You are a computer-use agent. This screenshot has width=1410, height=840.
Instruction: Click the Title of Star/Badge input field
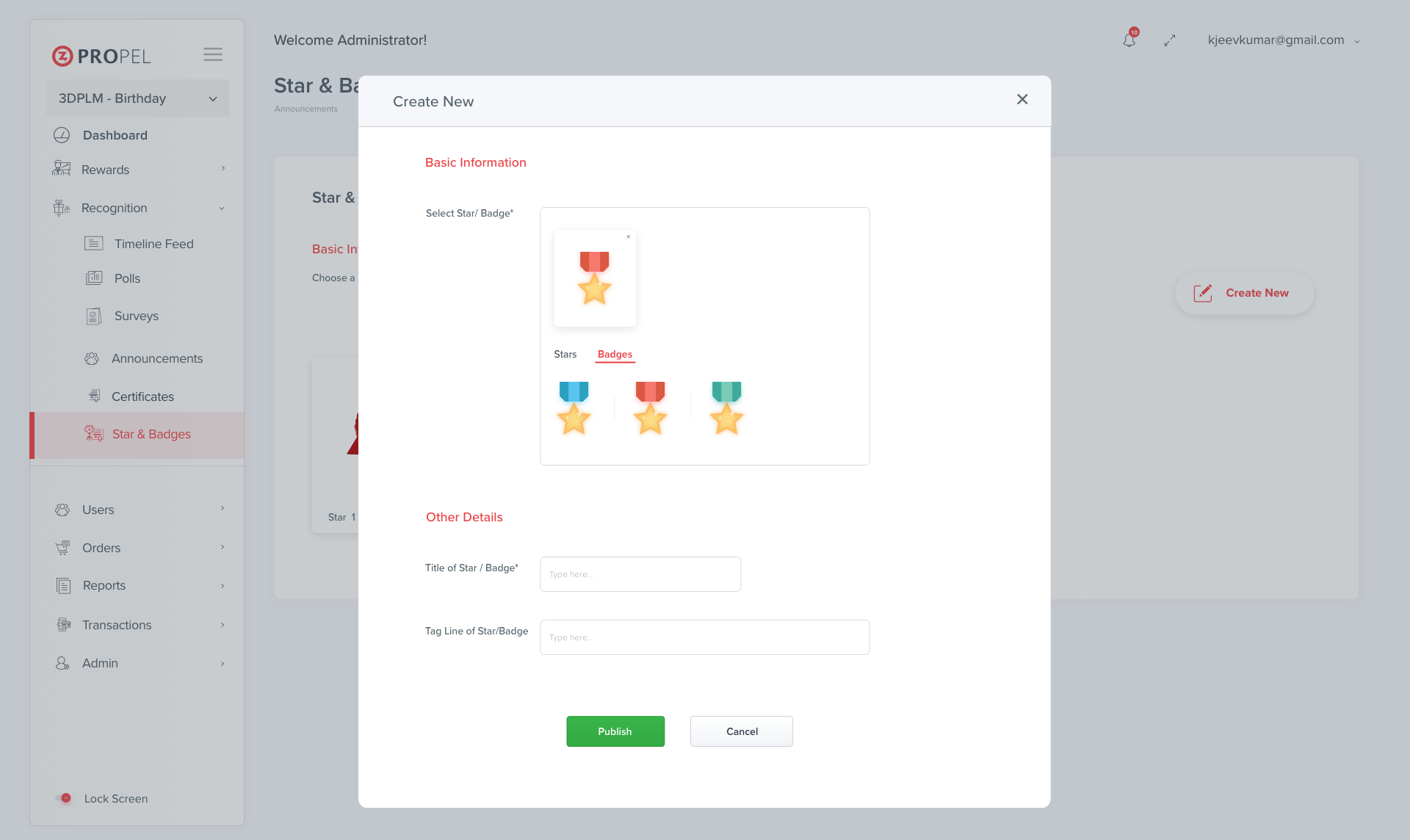tap(640, 573)
